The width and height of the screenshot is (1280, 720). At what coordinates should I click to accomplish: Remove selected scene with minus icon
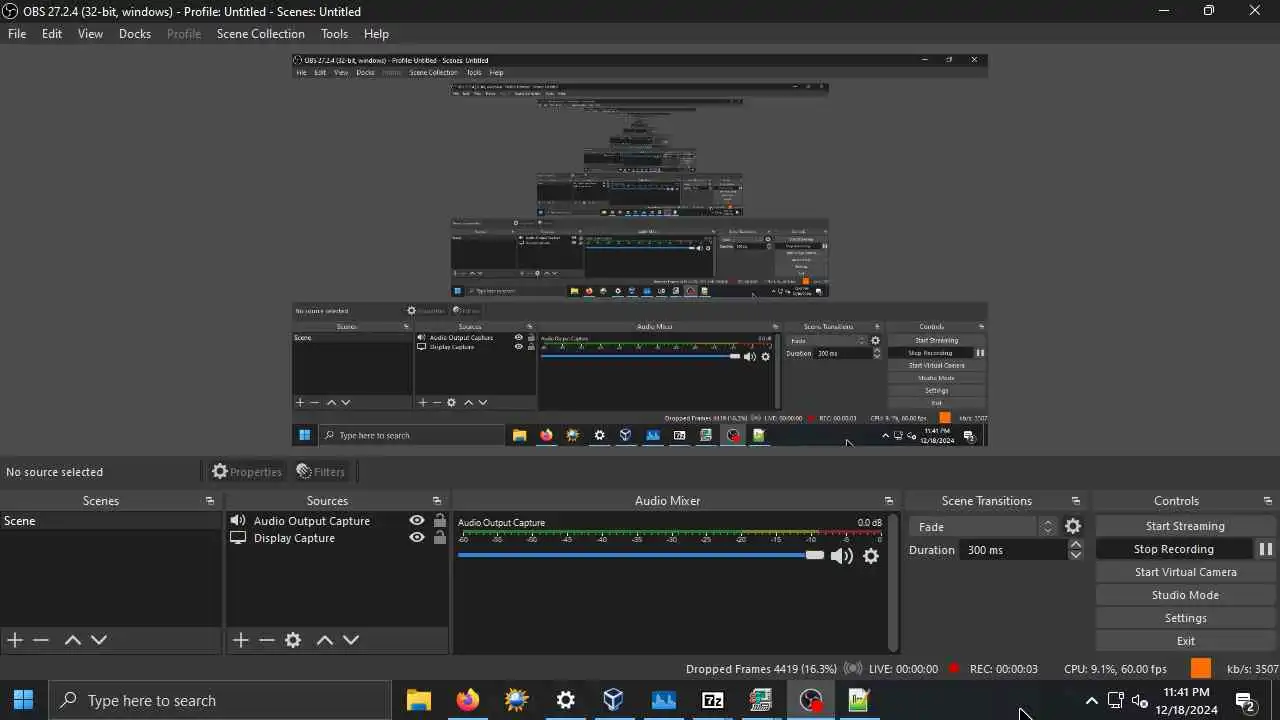tap(41, 640)
